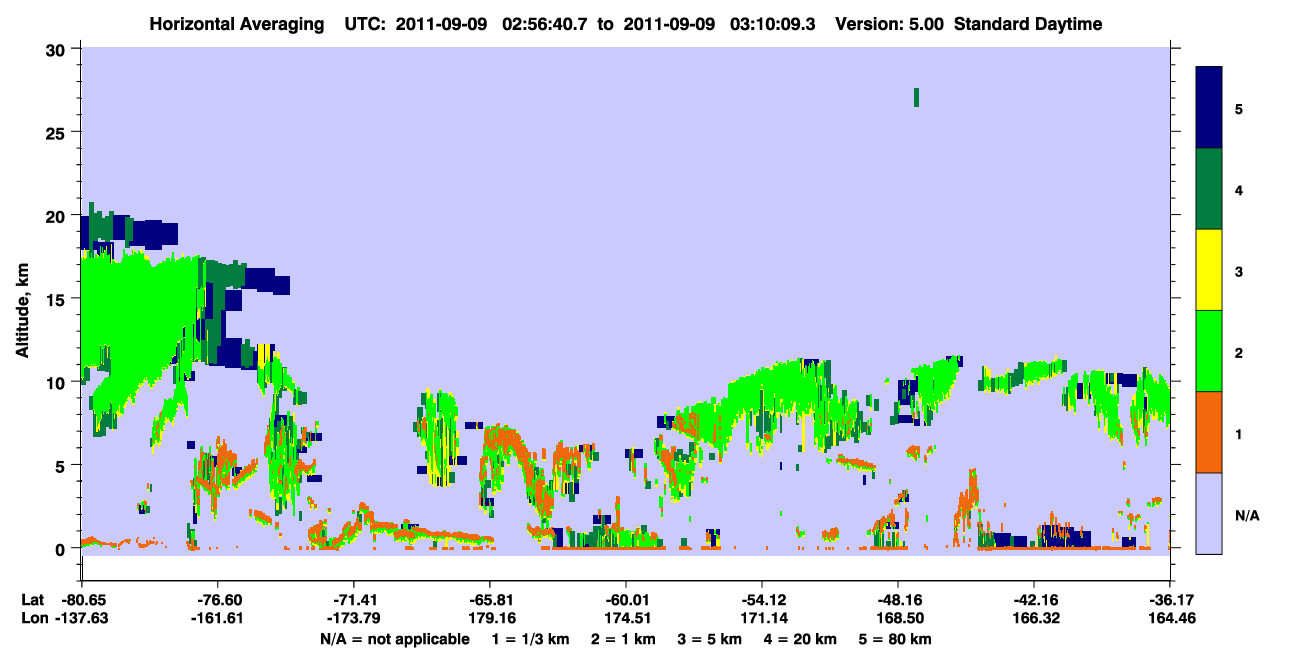The image size is (1300, 667).
Task: Click latitude value -54.12
Action: pyautogui.click(x=762, y=600)
